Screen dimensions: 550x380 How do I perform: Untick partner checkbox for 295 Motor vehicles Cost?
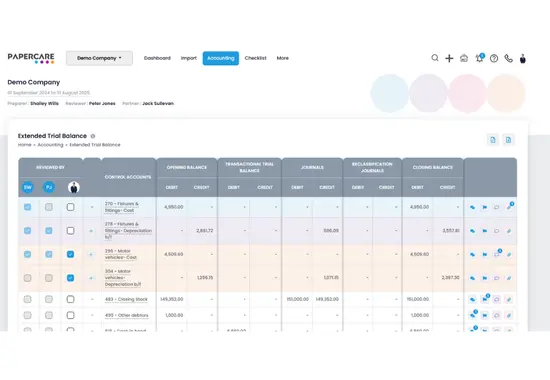click(71, 254)
